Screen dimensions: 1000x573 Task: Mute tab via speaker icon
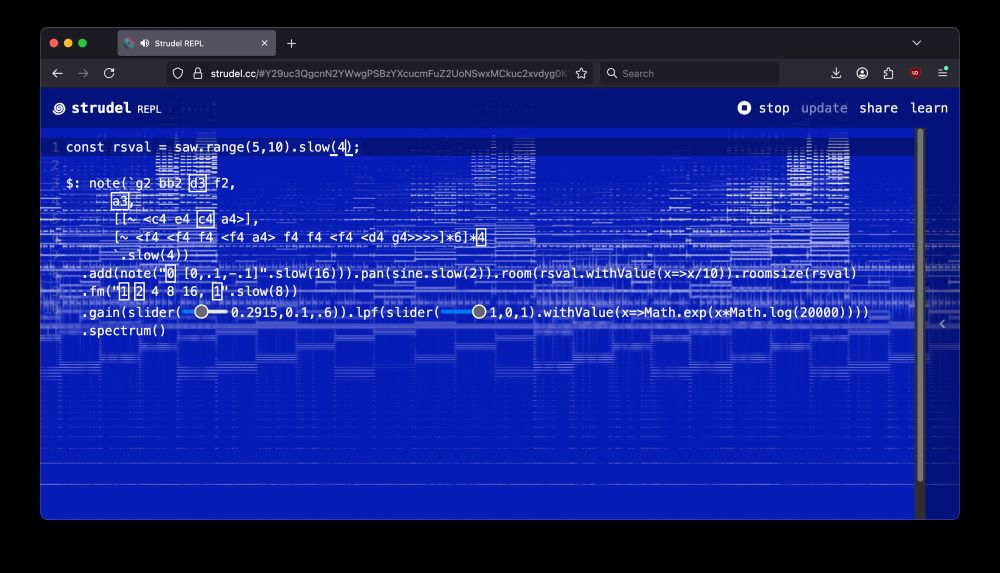point(145,43)
